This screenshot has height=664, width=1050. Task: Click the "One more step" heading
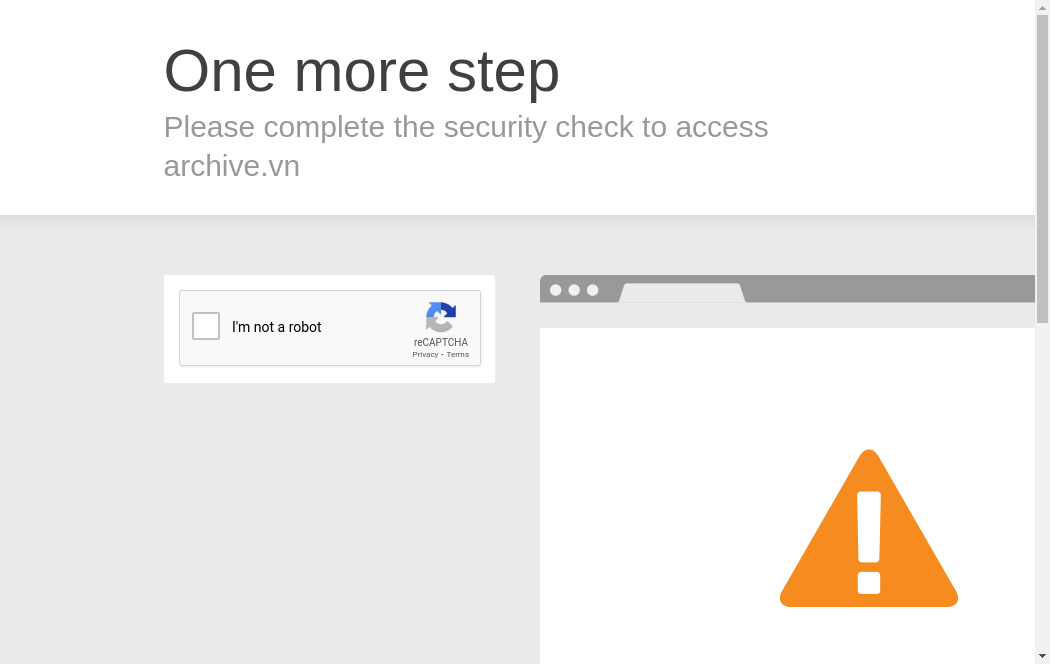(x=361, y=71)
